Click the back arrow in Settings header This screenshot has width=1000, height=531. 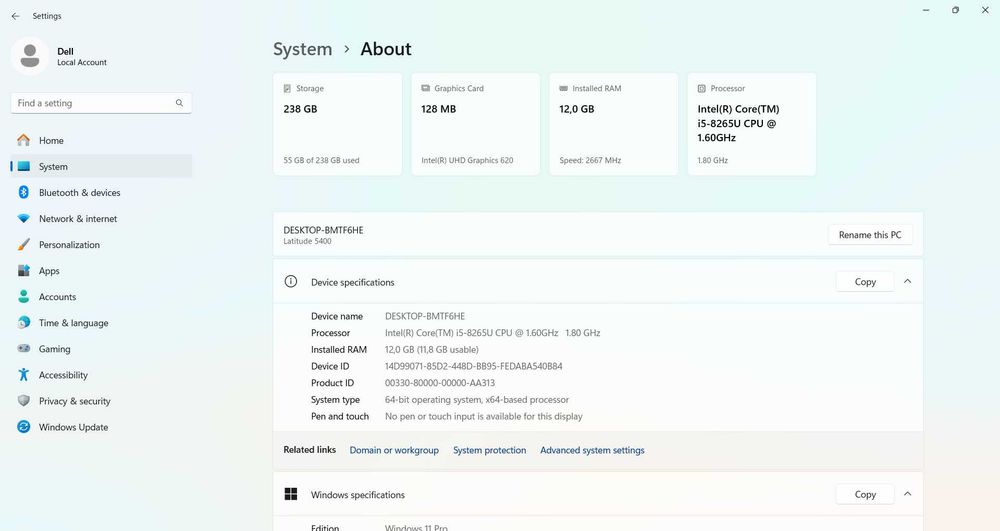[x=15, y=16]
